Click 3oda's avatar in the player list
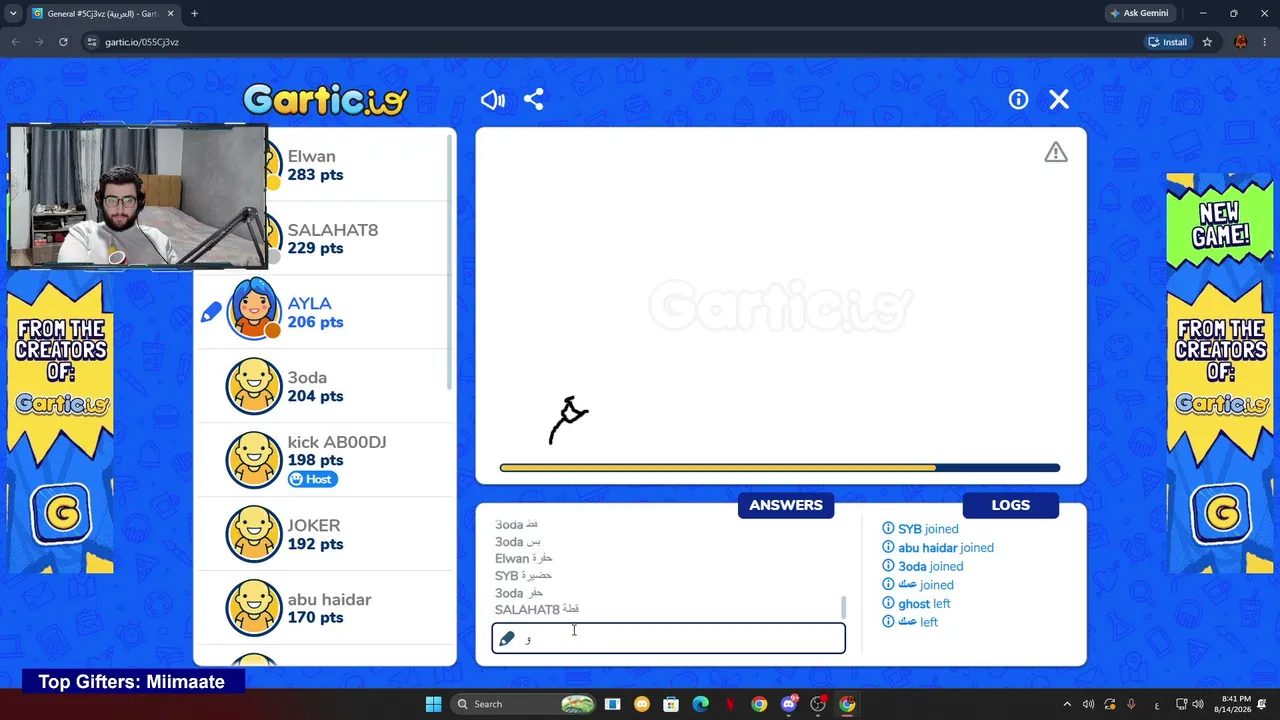 point(254,386)
